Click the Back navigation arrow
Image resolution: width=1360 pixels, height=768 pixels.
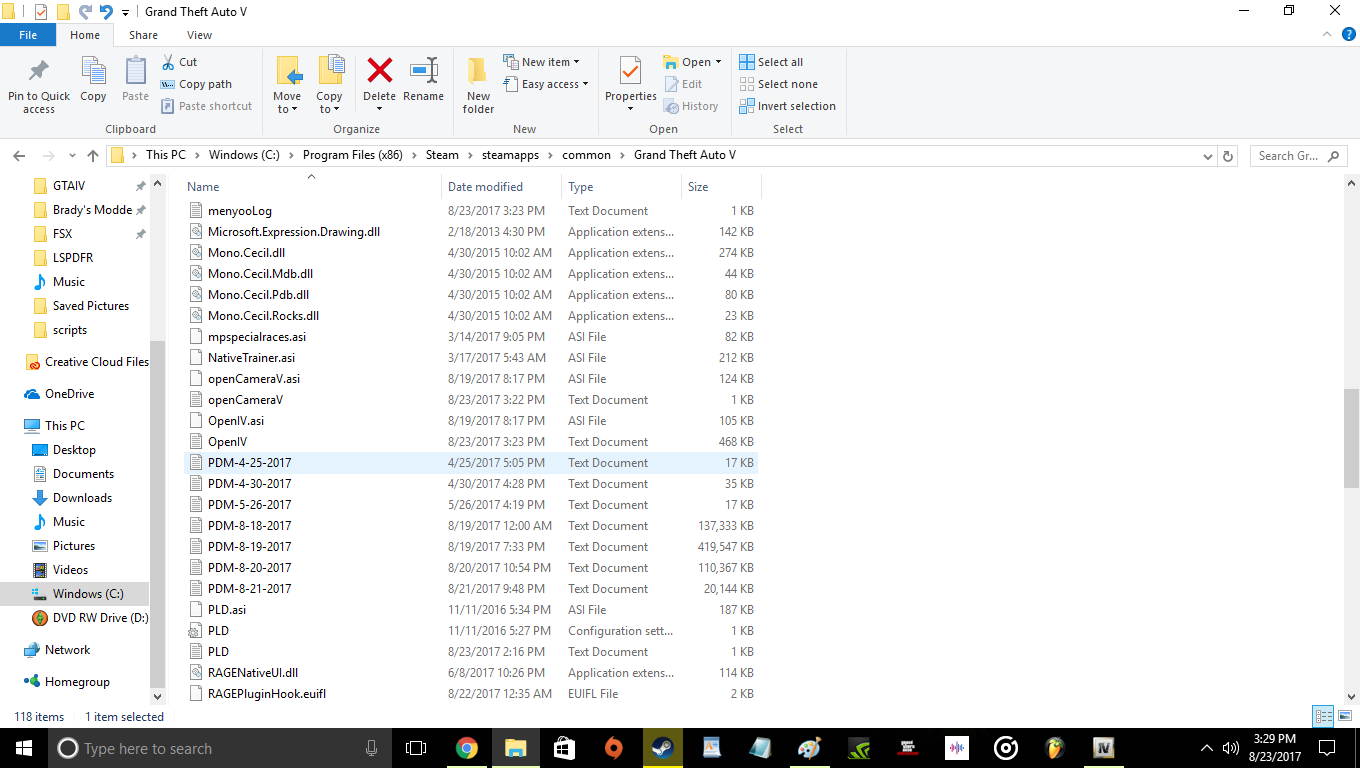tap(18, 156)
